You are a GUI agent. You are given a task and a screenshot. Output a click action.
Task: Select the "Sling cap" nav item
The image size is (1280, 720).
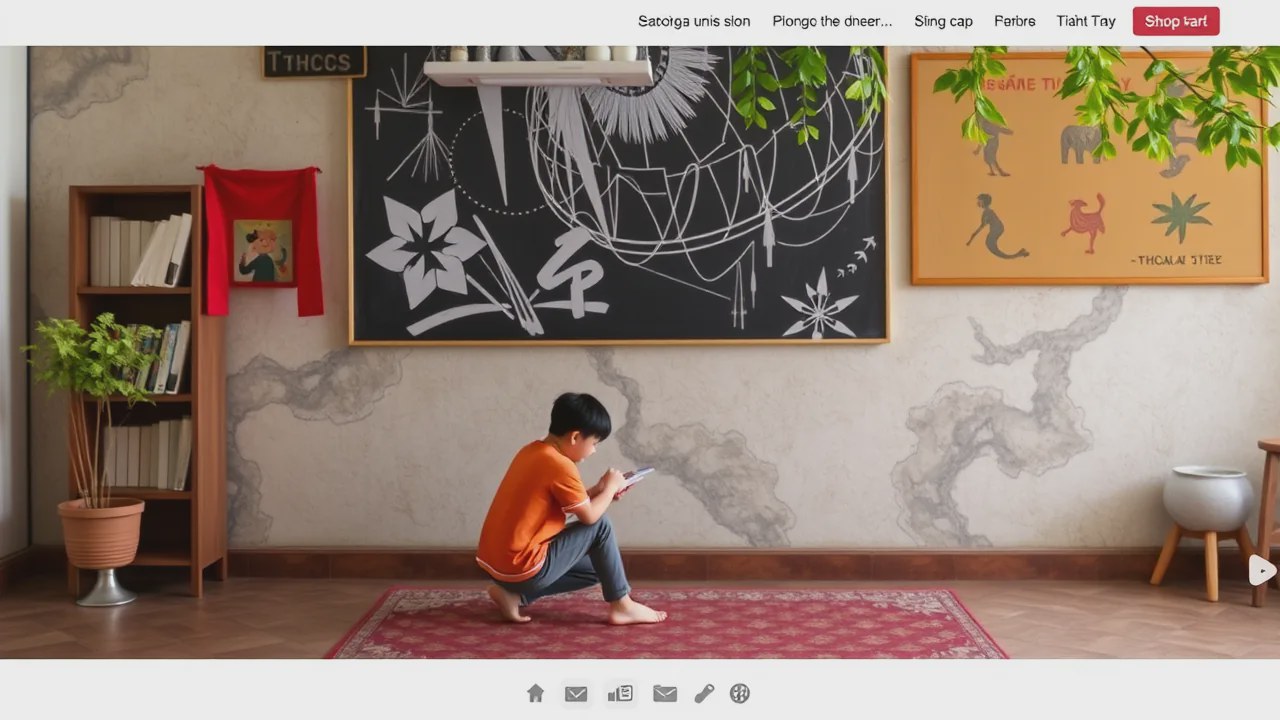click(x=943, y=21)
